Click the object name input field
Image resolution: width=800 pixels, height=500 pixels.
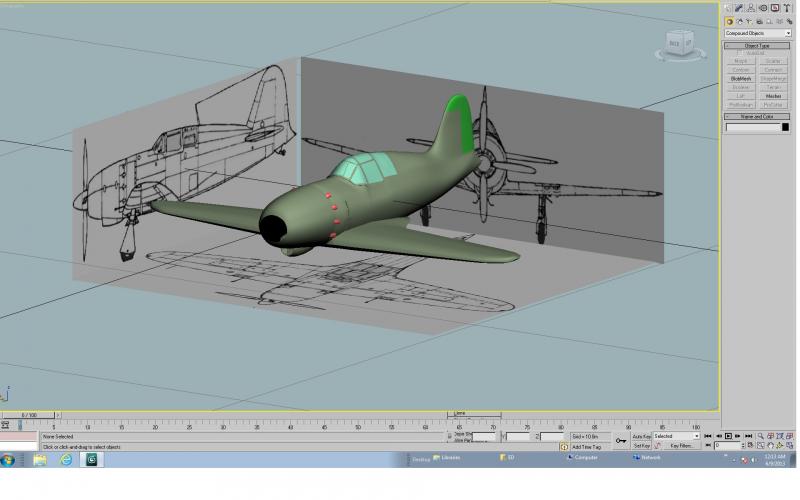(753, 127)
